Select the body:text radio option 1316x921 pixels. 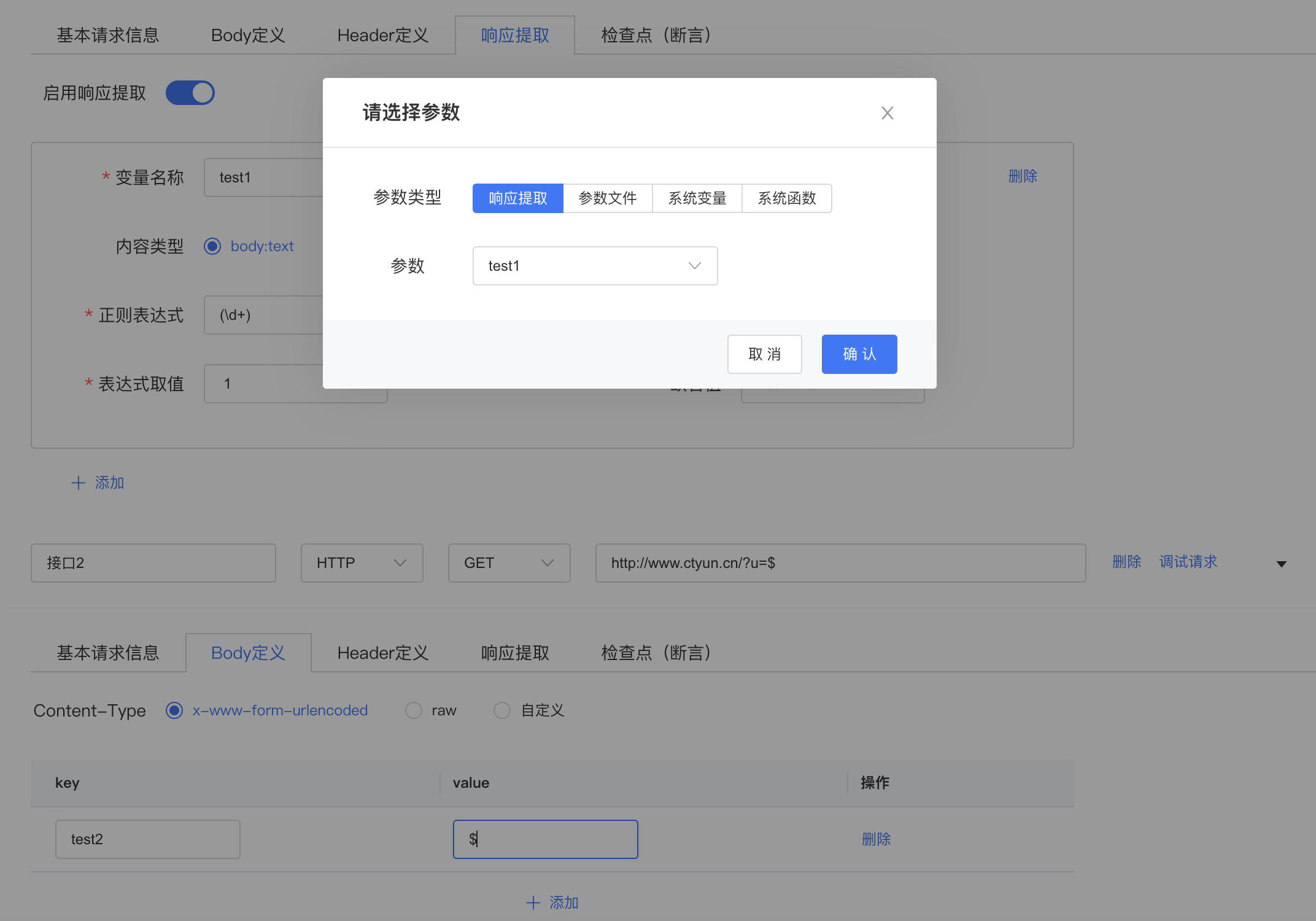(x=212, y=246)
